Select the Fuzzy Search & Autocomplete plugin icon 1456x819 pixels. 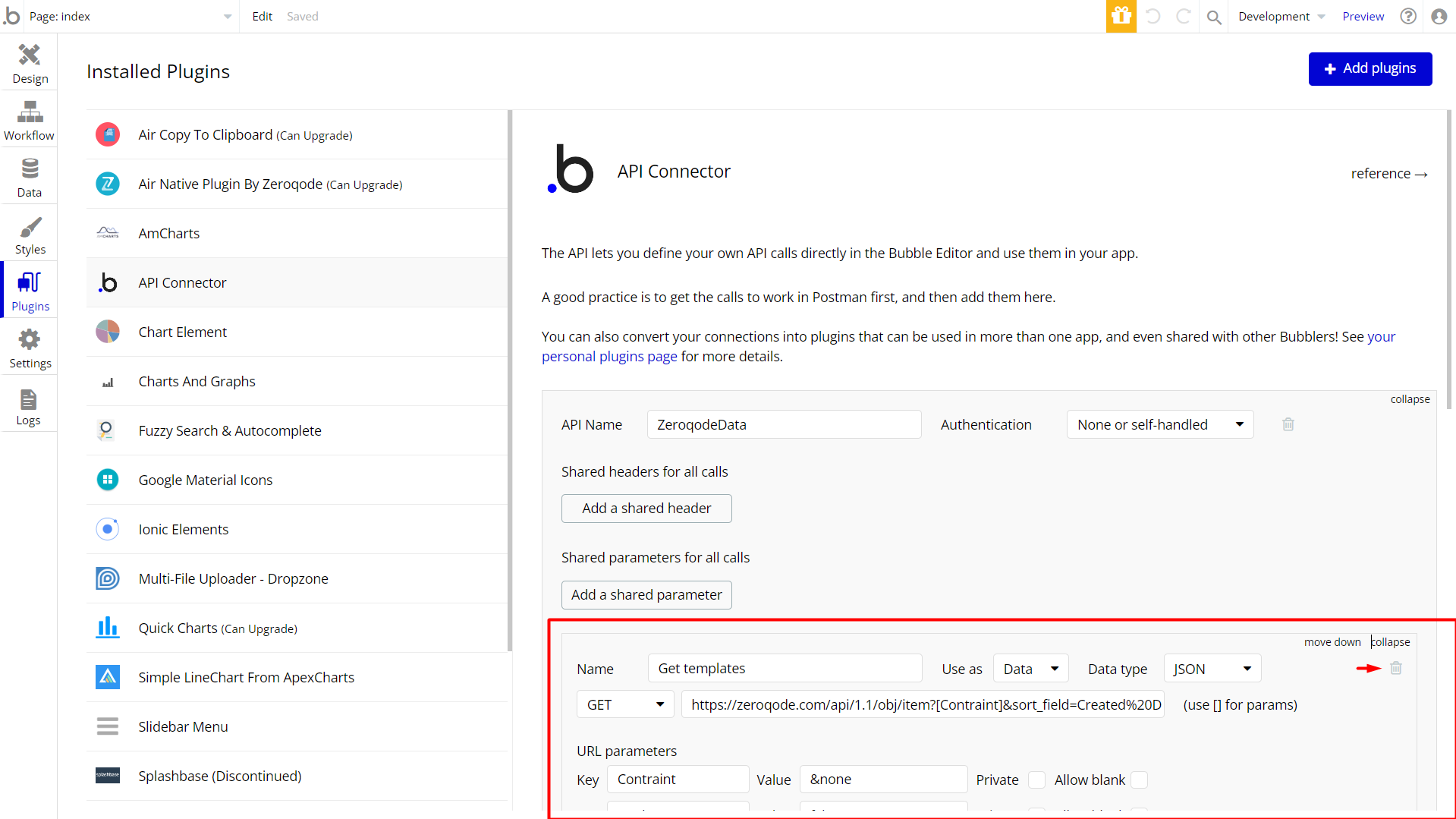click(106, 430)
